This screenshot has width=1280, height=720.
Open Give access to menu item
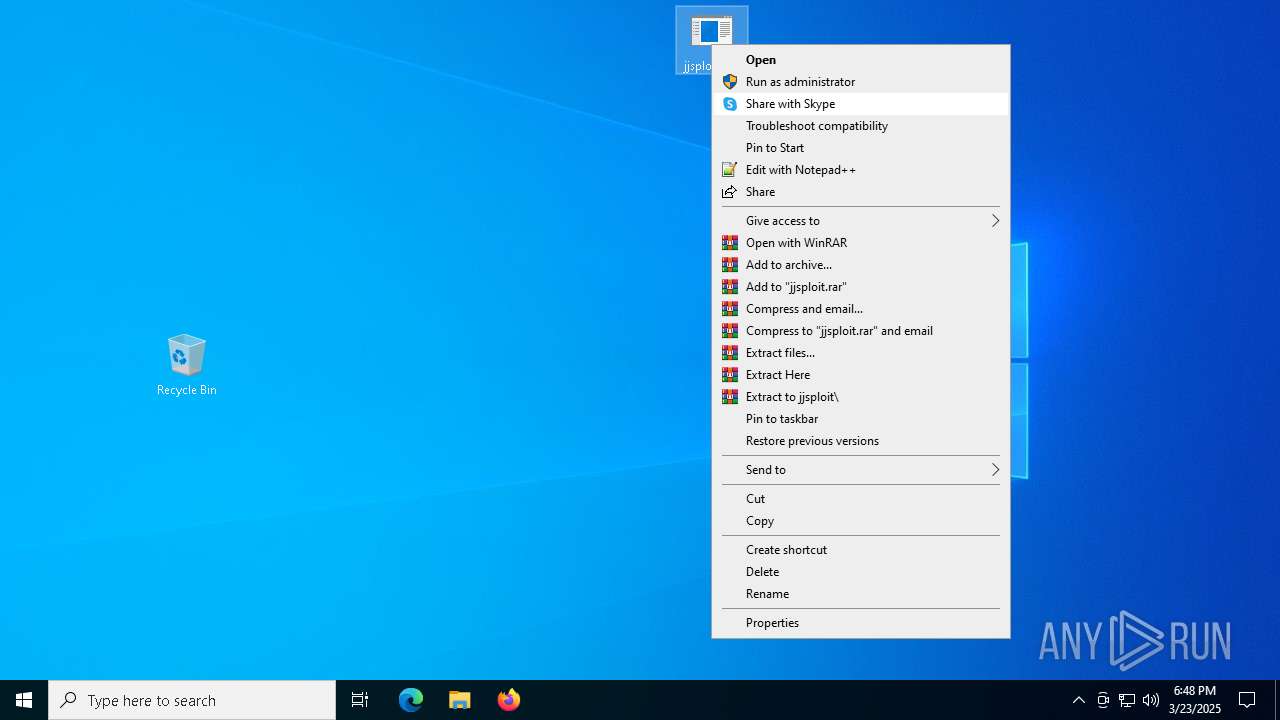[861, 221]
